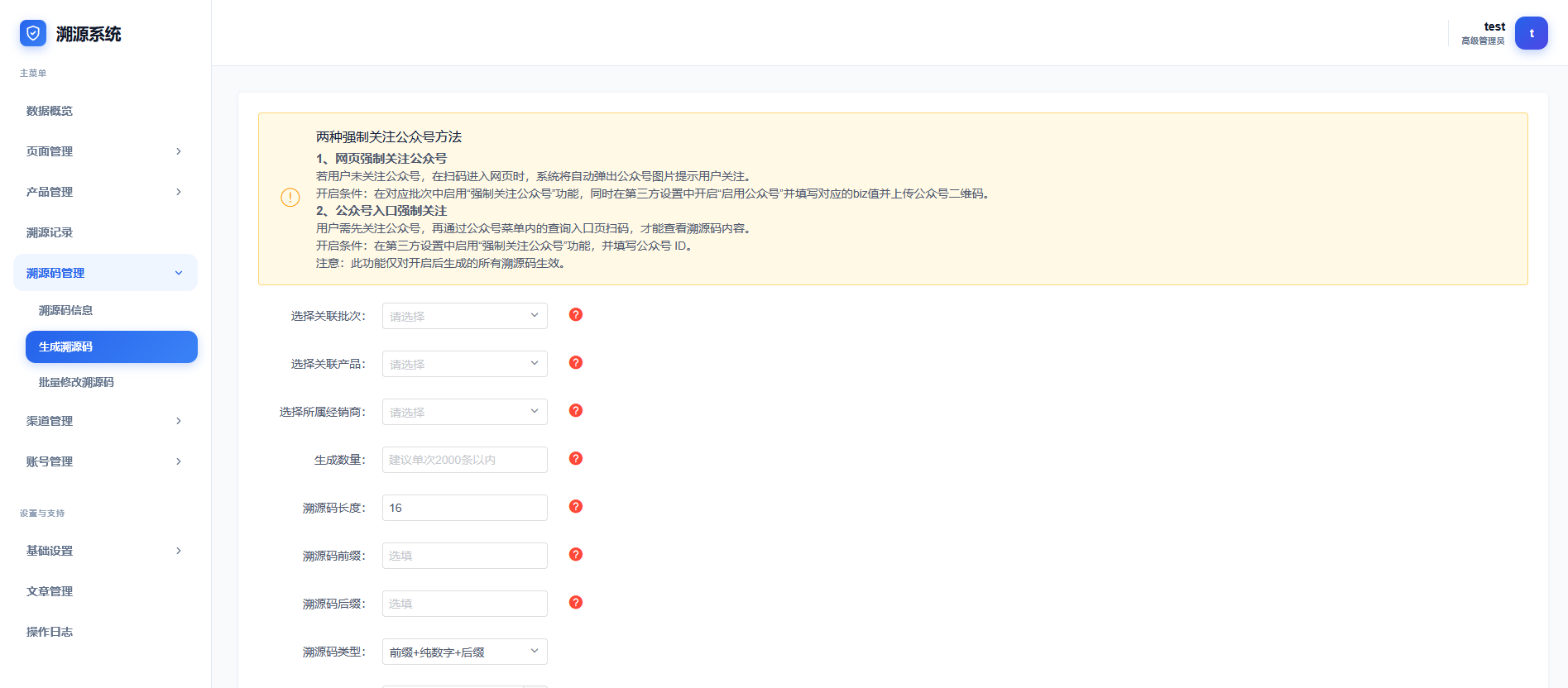Open the 选择关联产品 dropdown
Viewport: 1568px width, 688px height.
[465, 364]
